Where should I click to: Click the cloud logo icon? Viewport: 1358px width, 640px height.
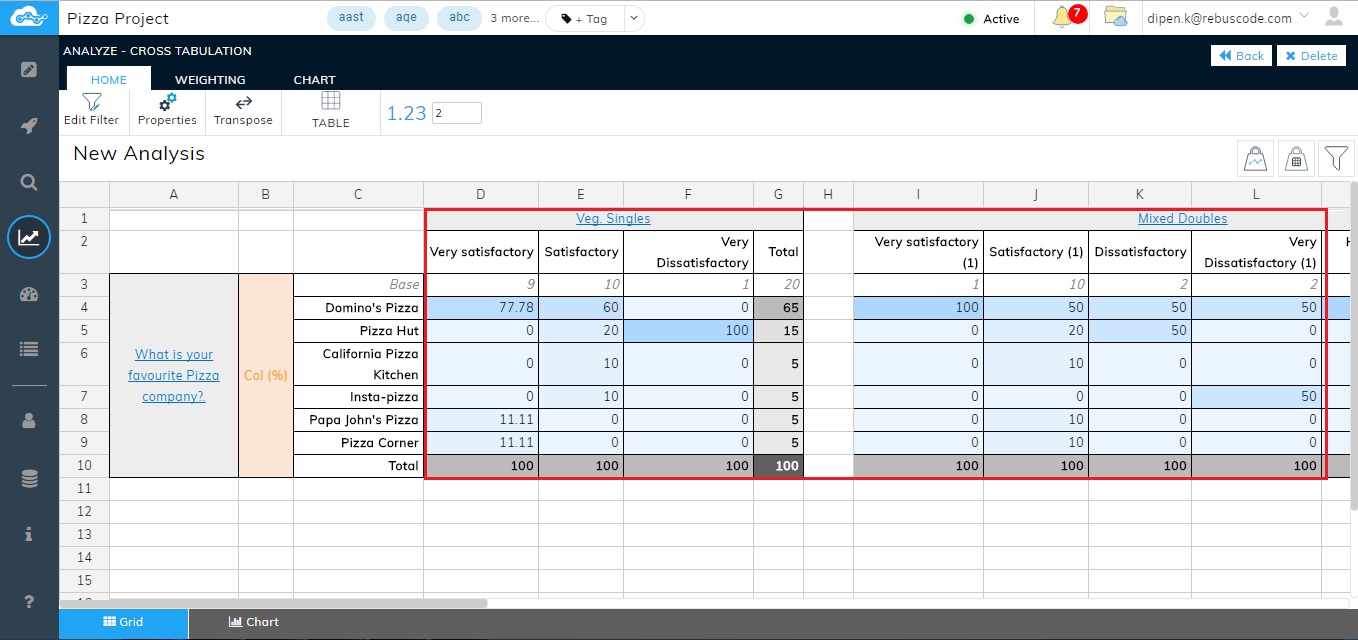[x=29, y=17]
